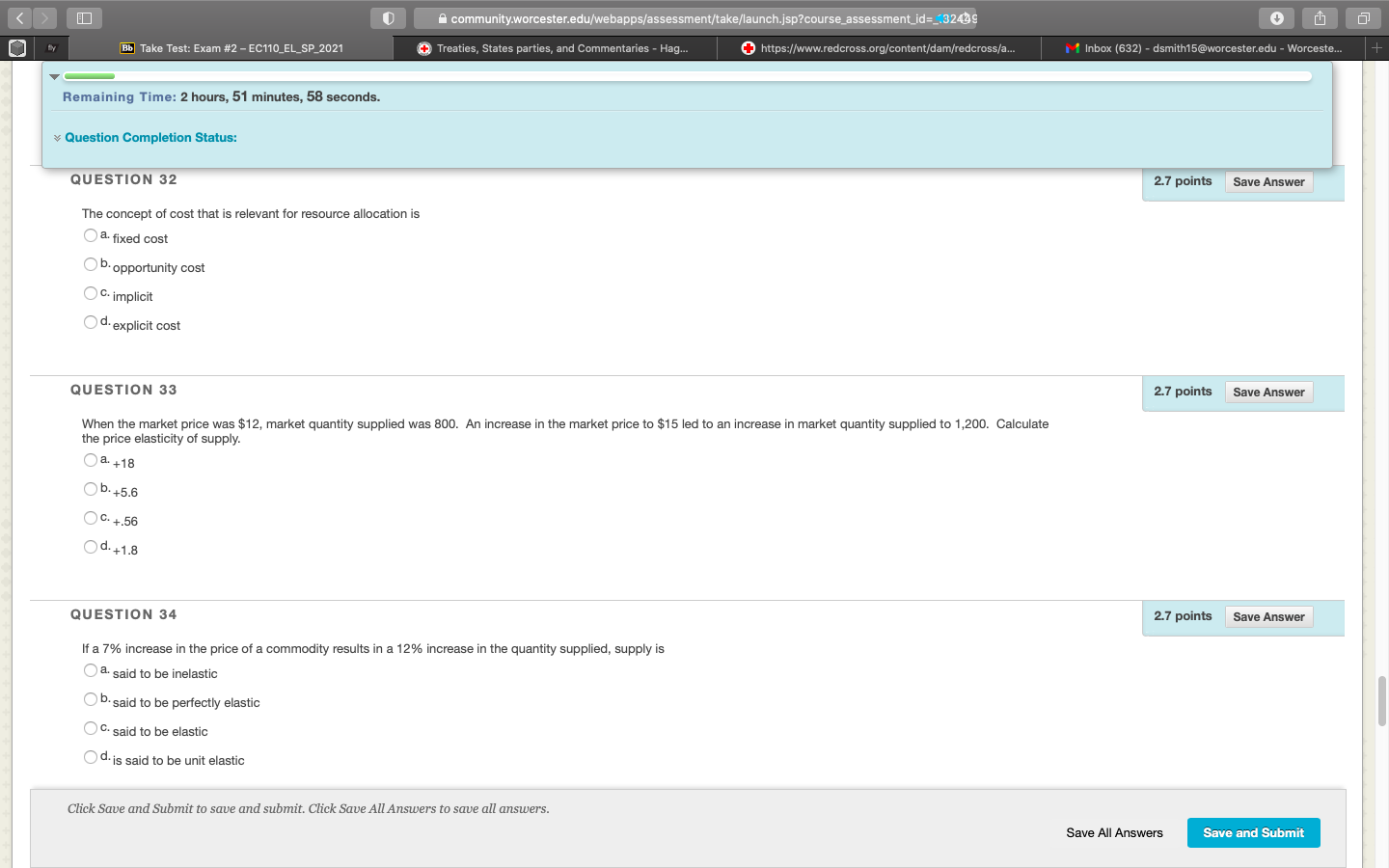This screenshot has width=1389, height=868.
Task: Click the Save and Submit button
Action: pyautogui.click(x=1253, y=832)
